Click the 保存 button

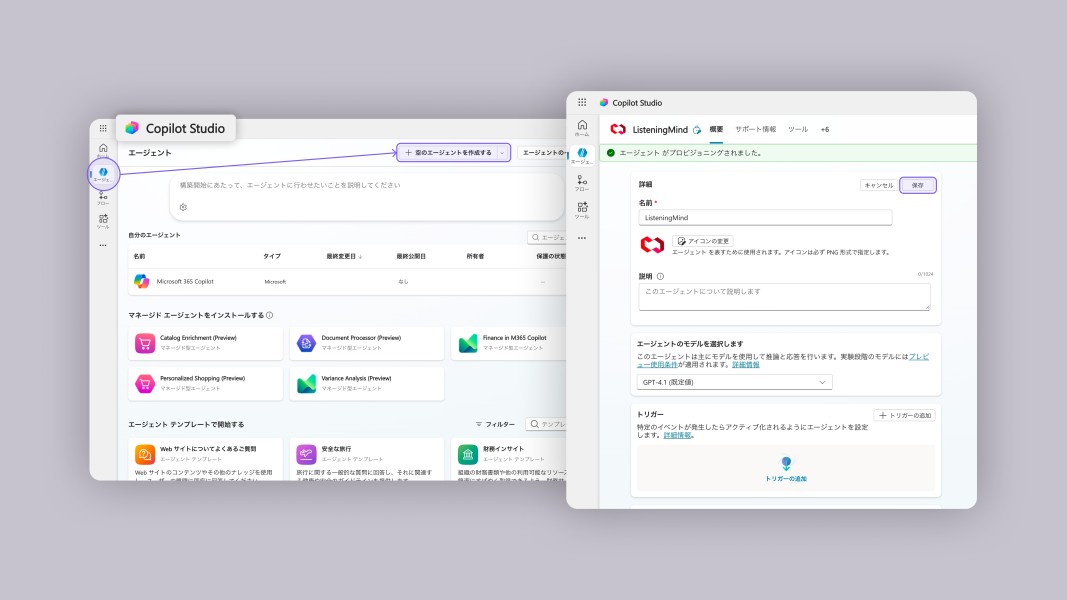pos(920,184)
